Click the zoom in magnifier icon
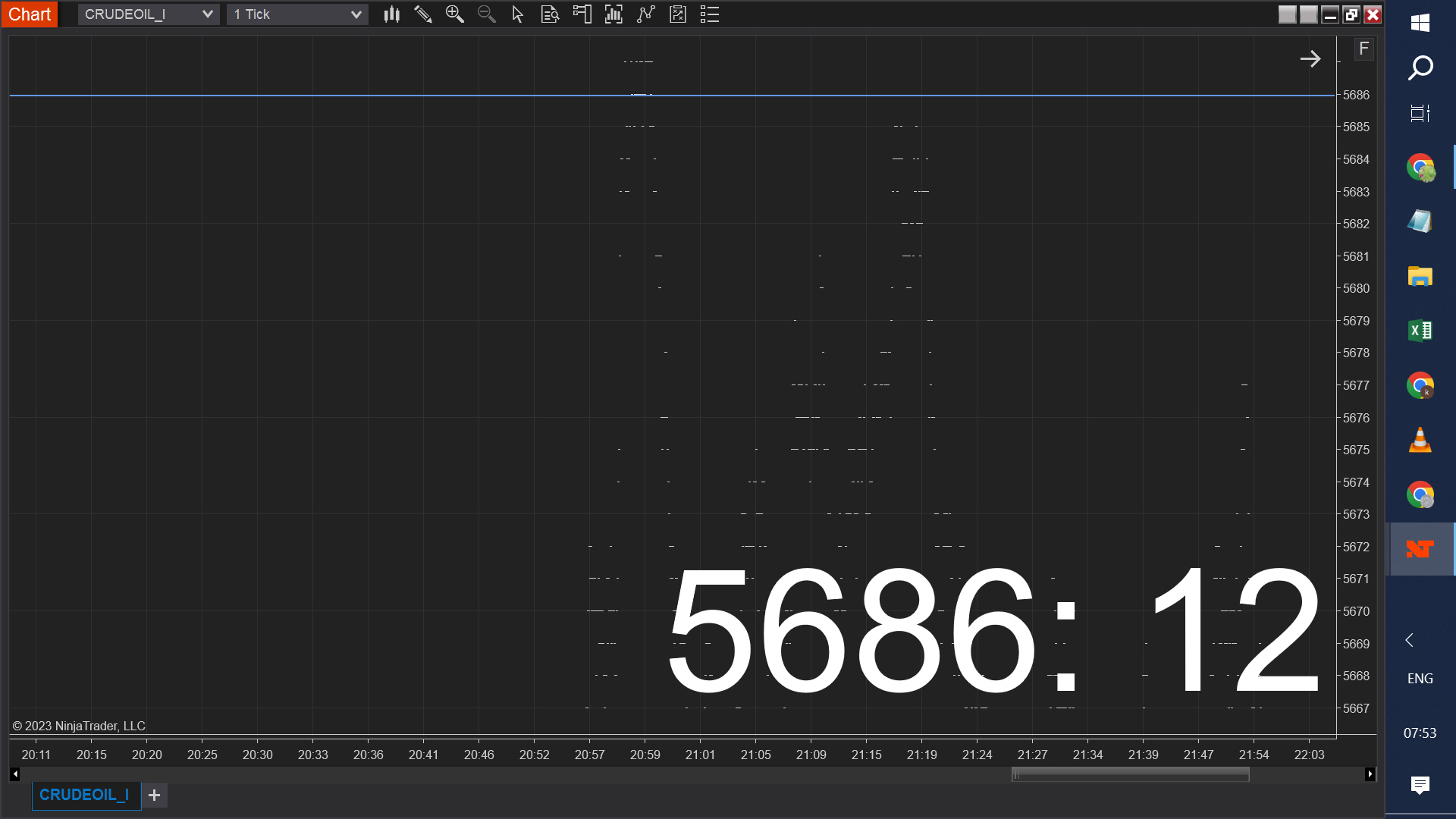The width and height of the screenshot is (1456, 819). click(x=455, y=14)
